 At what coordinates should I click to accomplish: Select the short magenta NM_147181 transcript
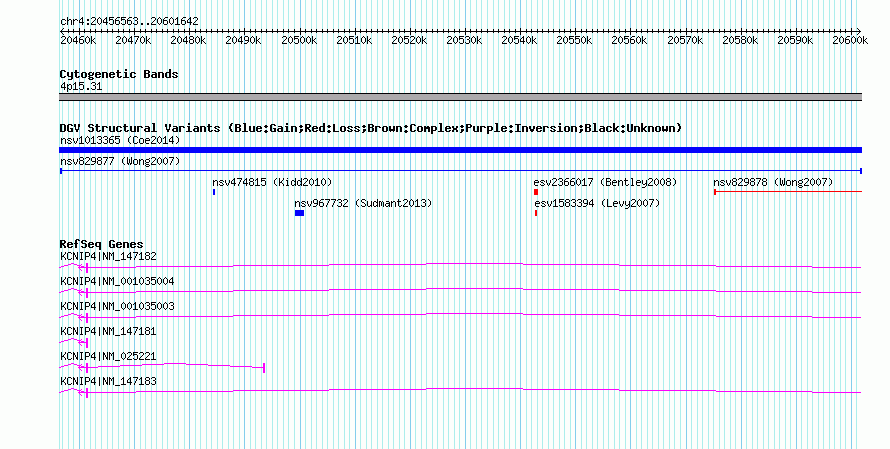click(x=74, y=342)
